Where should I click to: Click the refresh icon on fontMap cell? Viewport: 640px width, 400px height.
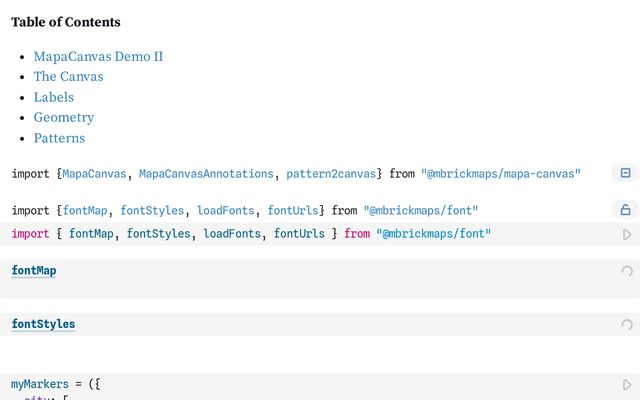627,271
